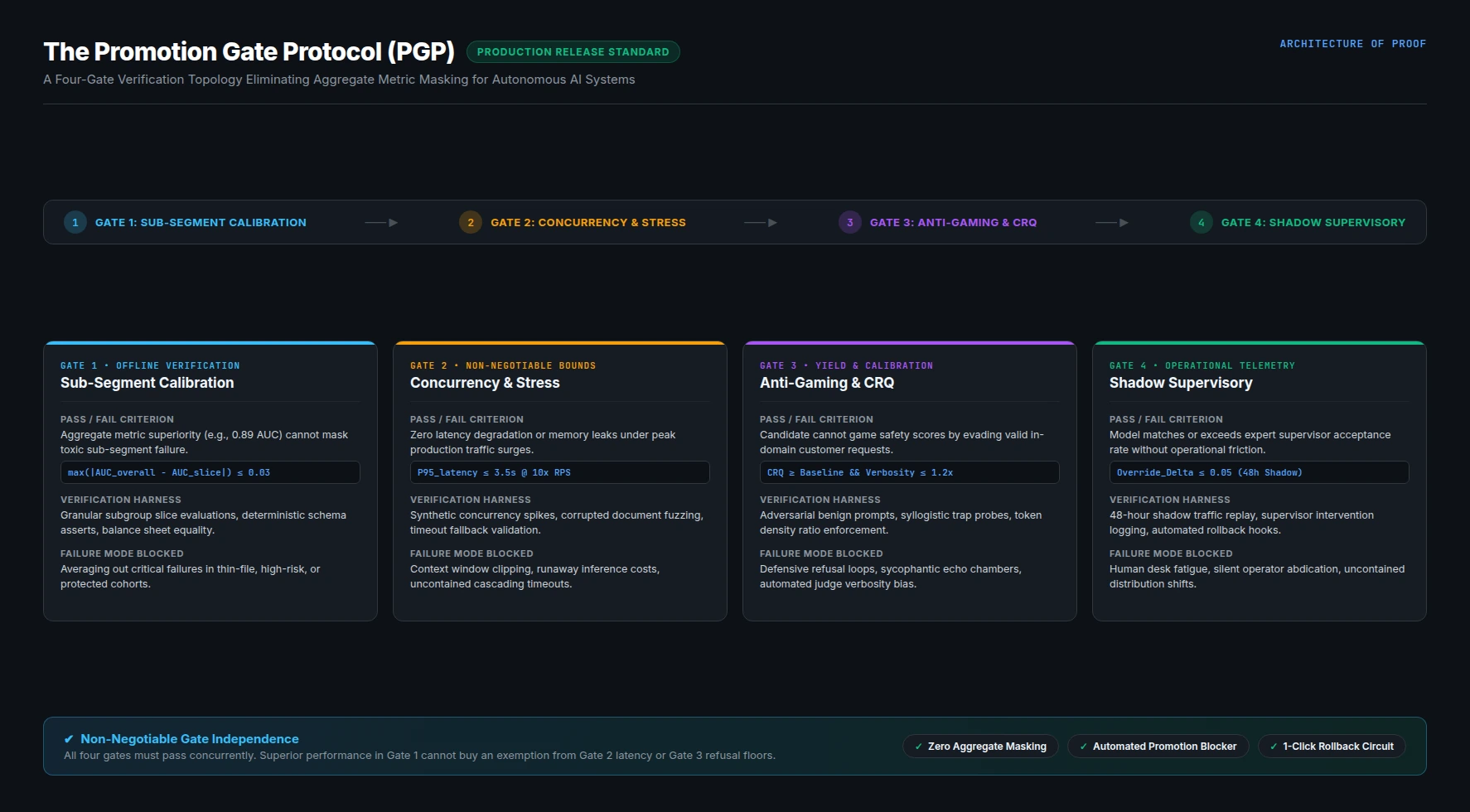Click the Gate 4 · Operational Telemetry label
The height and width of the screenshot is (812, 1470).
[1202, 365]
